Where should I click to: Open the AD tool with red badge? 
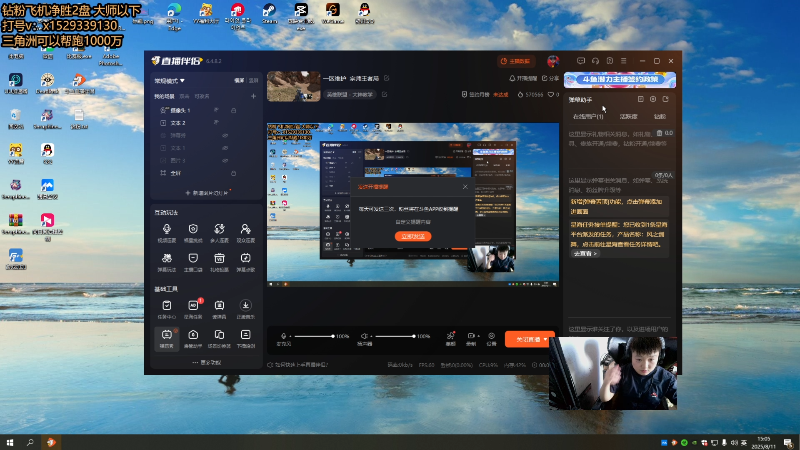pyautogui.click(x=193, y=309)
